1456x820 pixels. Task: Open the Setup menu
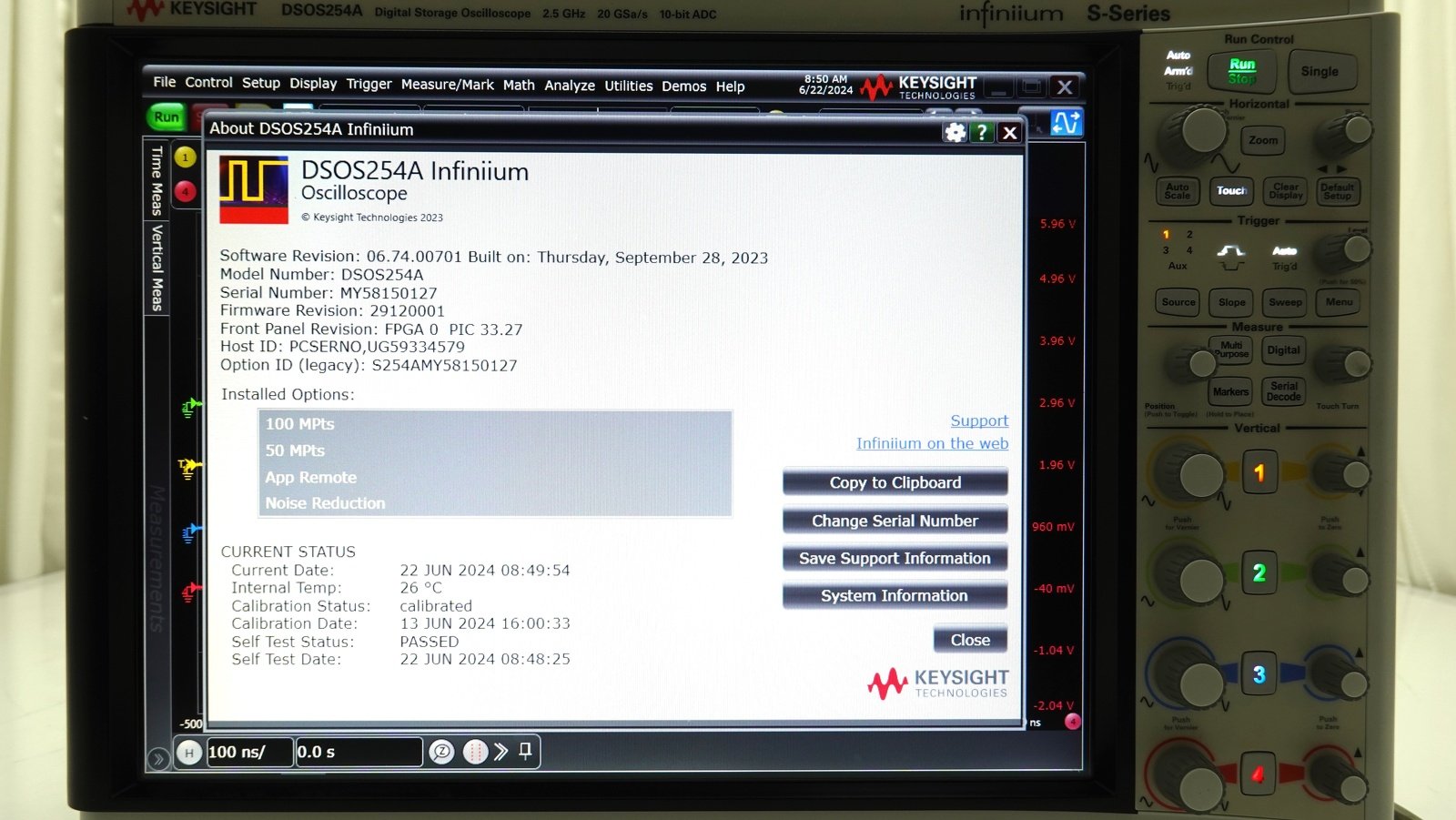point(261,83)
